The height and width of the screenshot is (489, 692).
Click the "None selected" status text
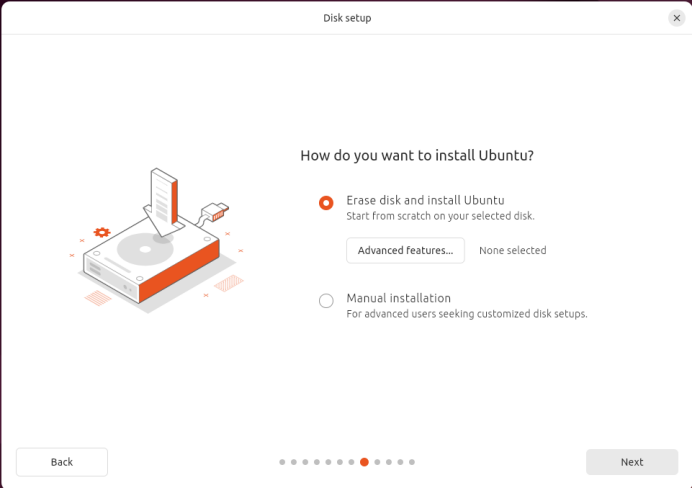(512, 250)
